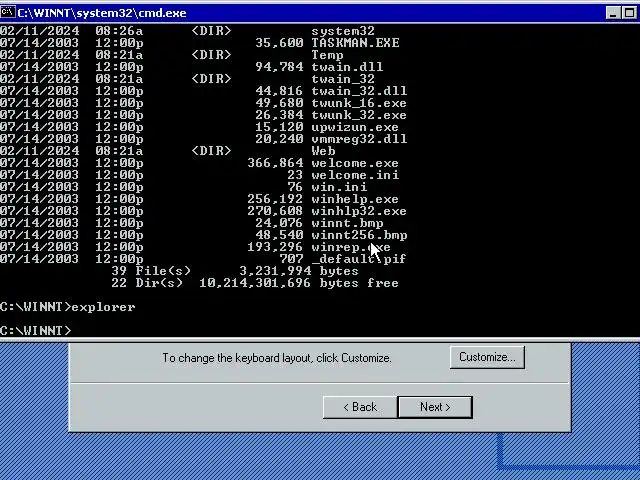Click the 366,864 file size value
Viewport: 640px width, 480px height.
coord(276,163)
